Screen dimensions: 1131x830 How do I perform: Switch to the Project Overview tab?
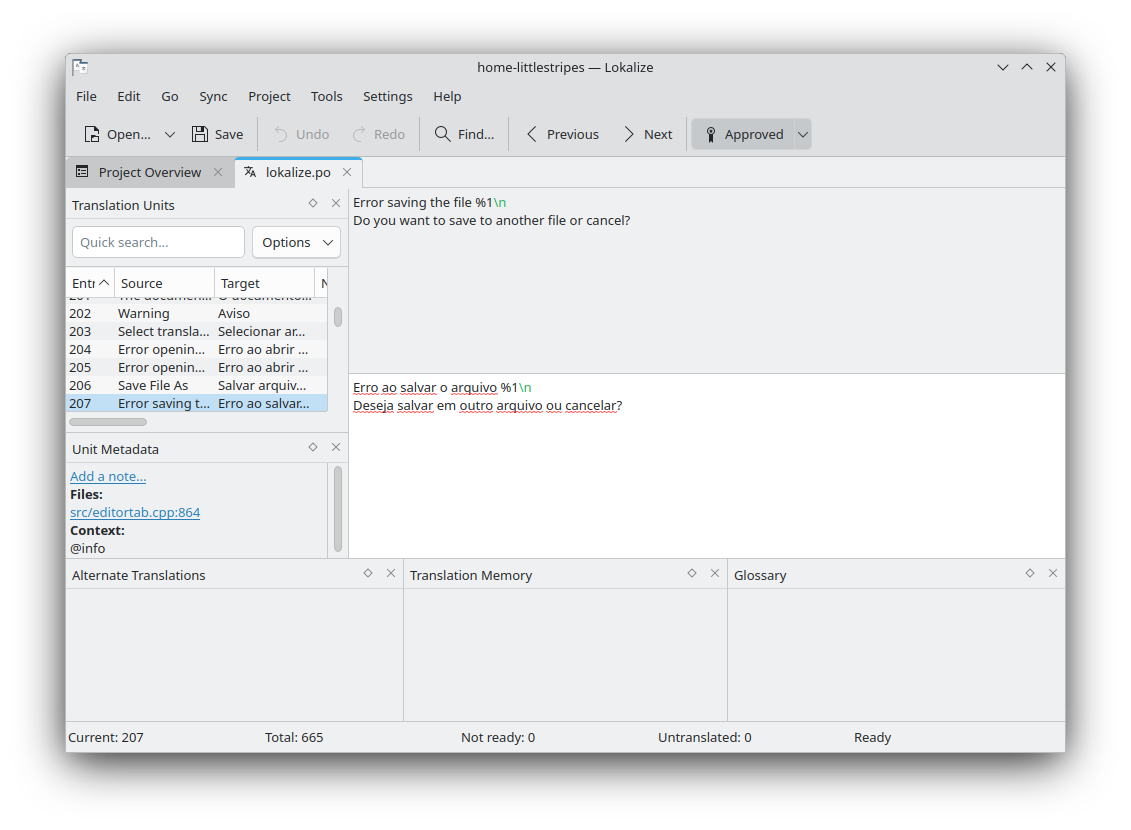[150, 172]
